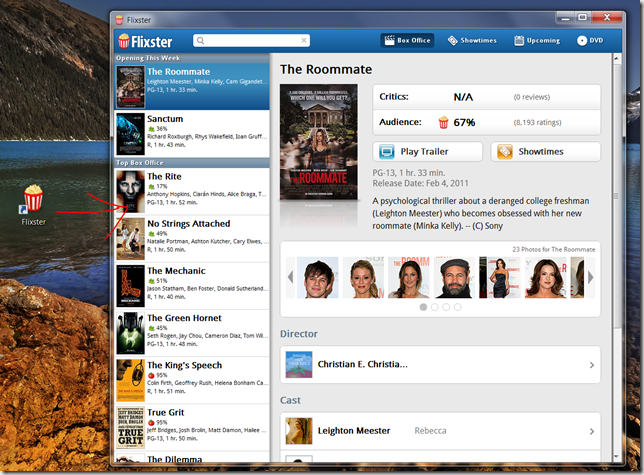Go to previous photos with left arrow
Image resolution: width=644 pixels, height=475 pixels.
pyautogui.click(x=290, y=278)
